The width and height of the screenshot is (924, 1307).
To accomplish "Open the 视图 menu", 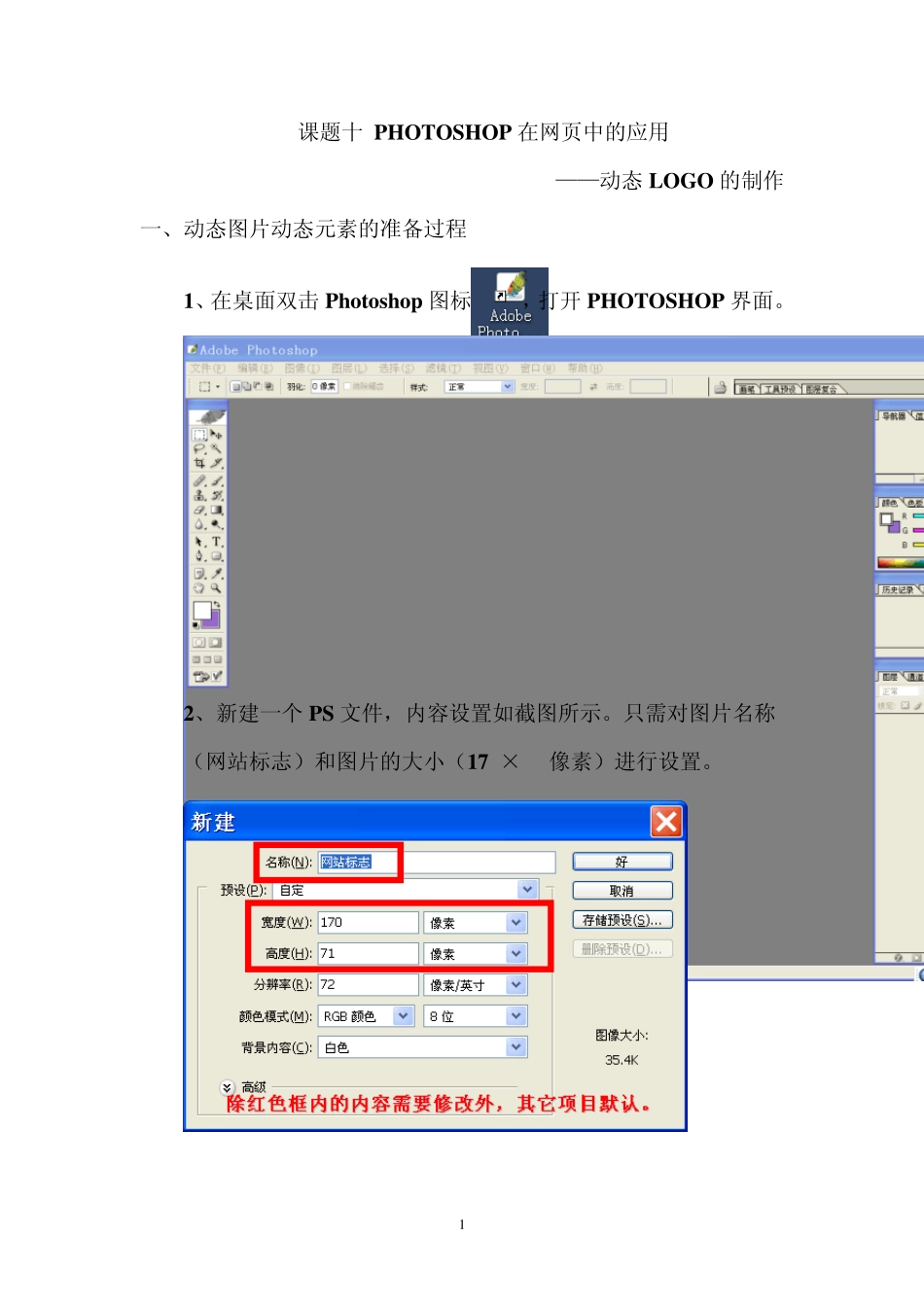I will [490, 369].
